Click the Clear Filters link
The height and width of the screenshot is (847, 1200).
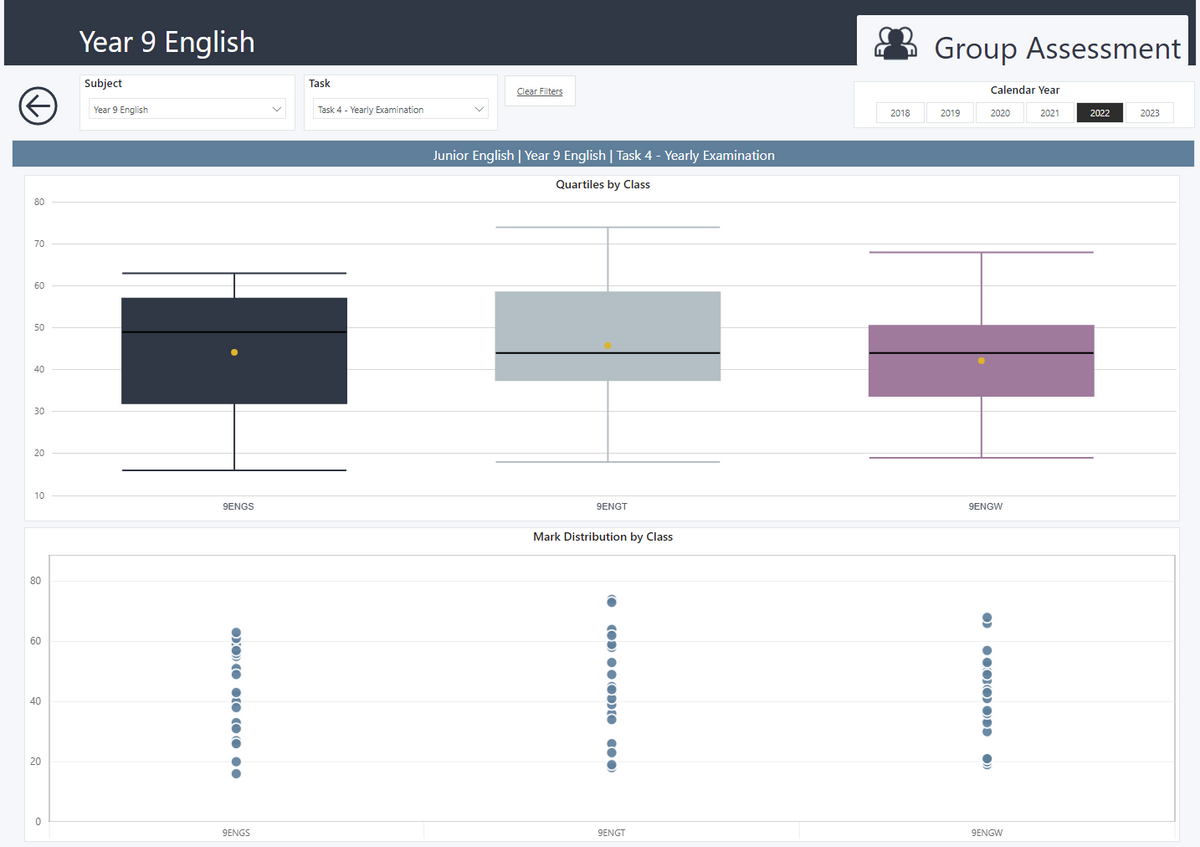pyautogui.click(x=539, y=92)
